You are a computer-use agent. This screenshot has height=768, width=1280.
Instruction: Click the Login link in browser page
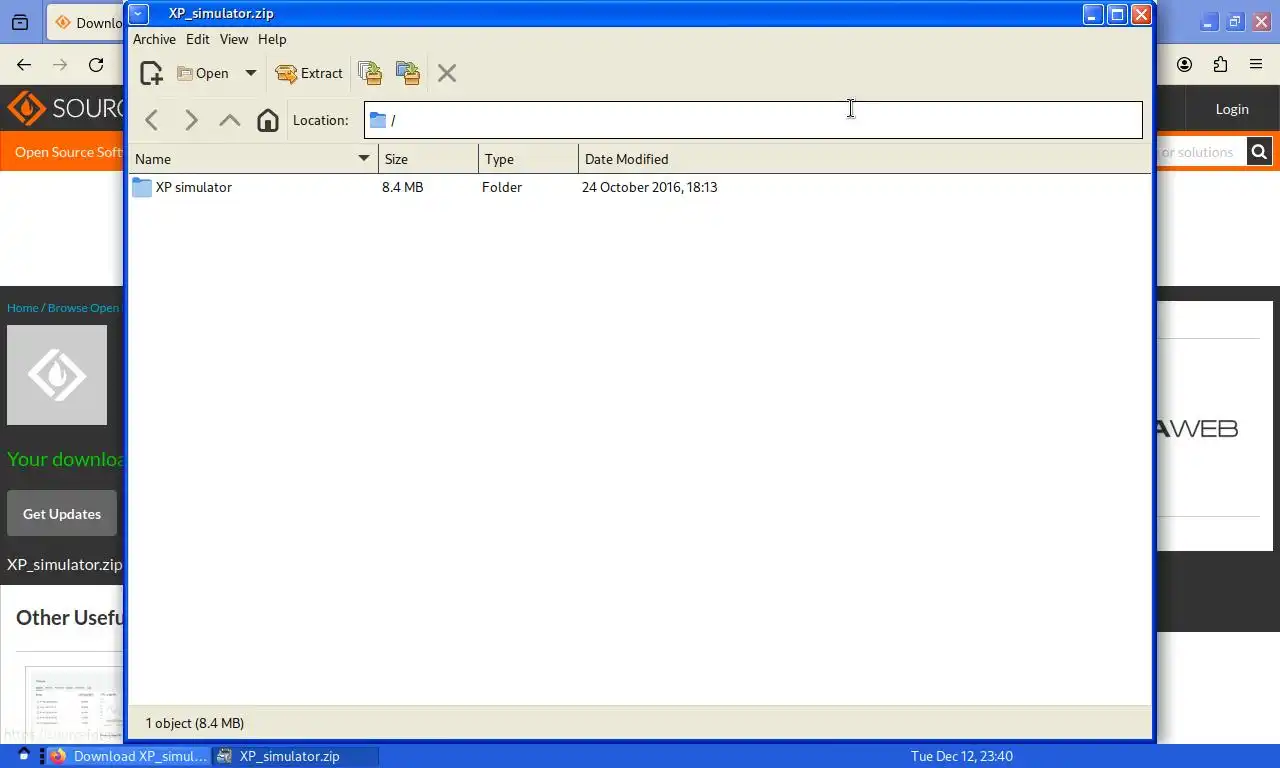tap(1232, 109)
